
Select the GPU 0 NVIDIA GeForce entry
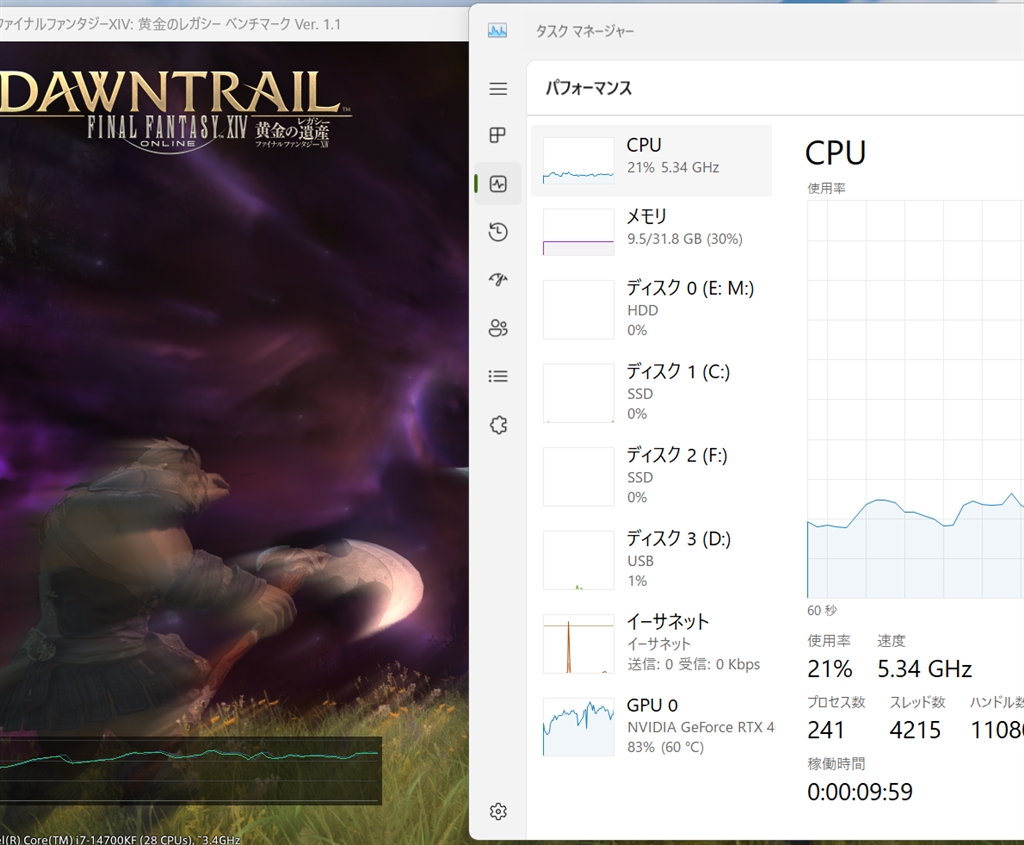651,727
